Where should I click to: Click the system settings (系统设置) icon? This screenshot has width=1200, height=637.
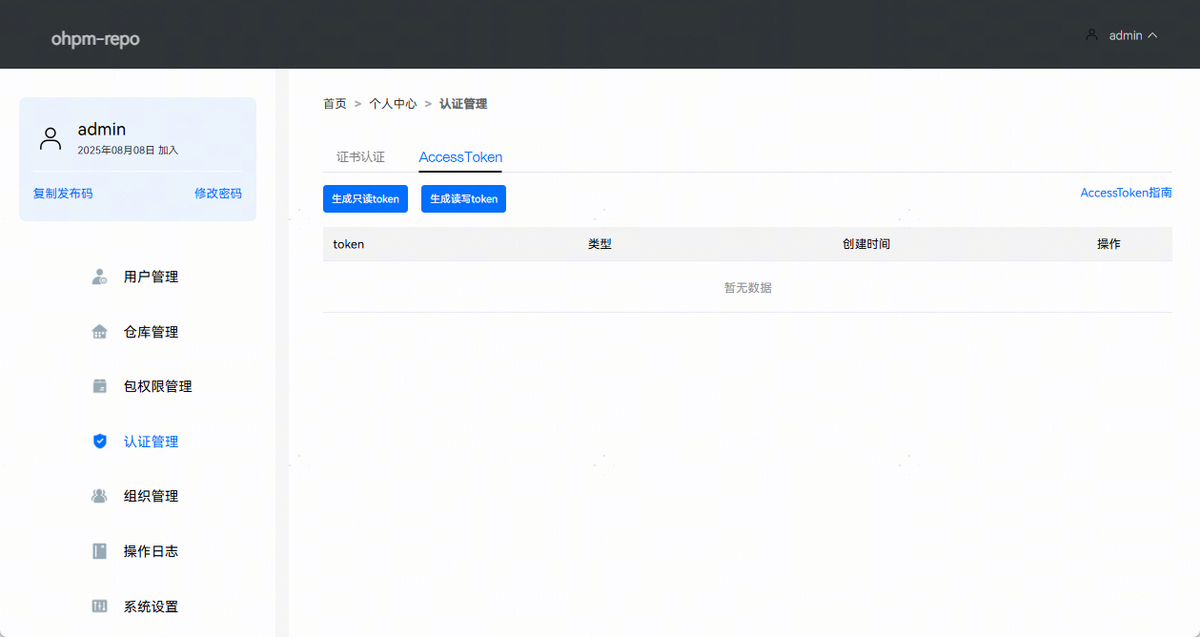click(99, 606)
